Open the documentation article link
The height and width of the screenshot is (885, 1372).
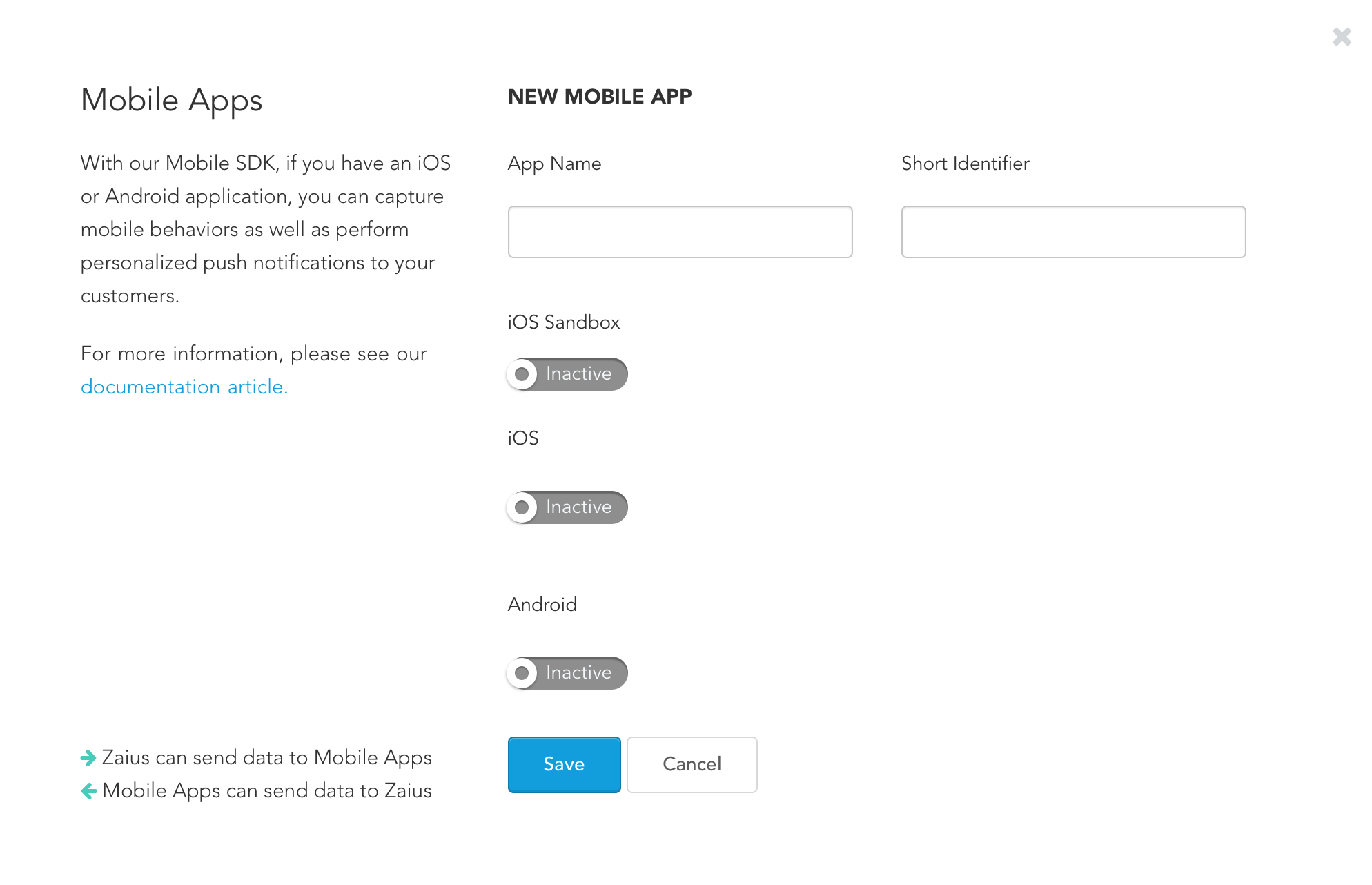(184, 387)
